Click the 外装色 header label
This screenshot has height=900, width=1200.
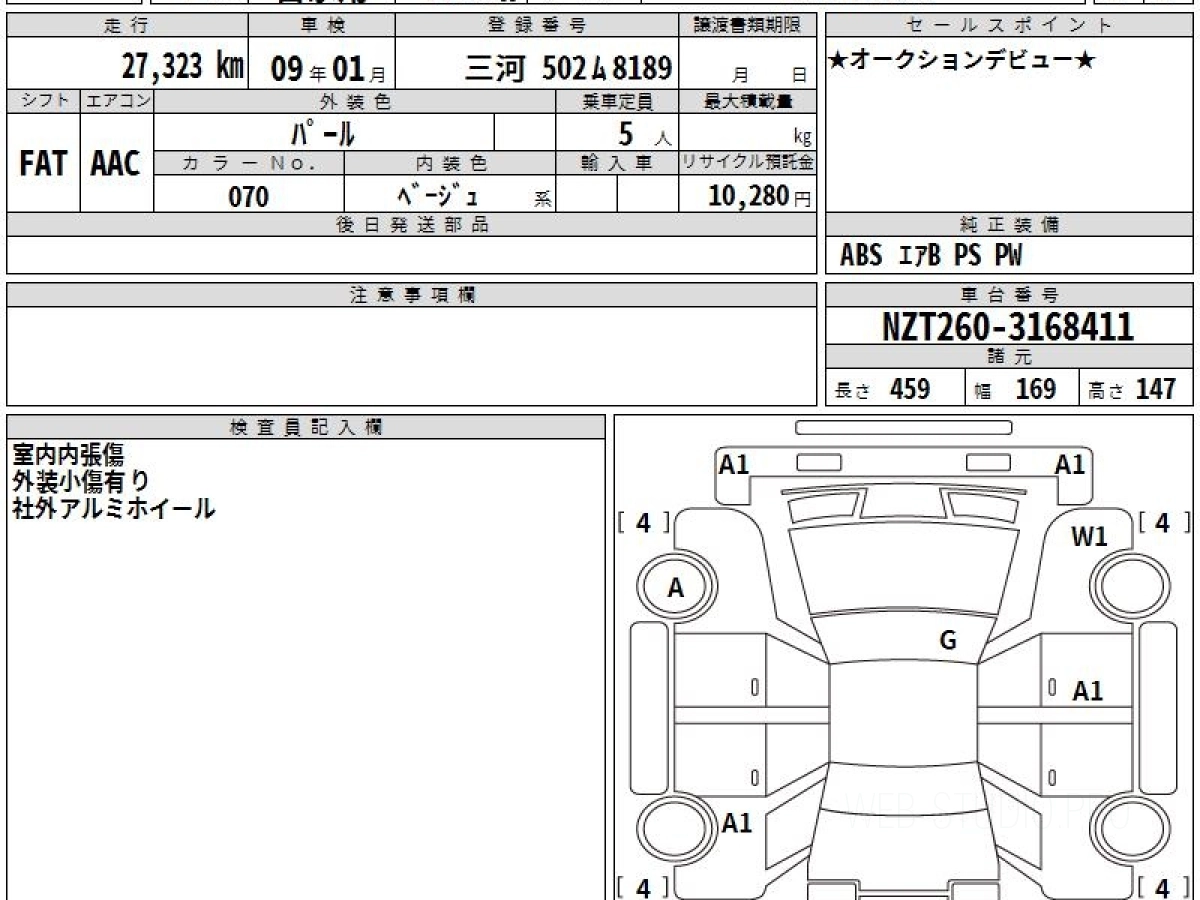click(x=354, y=101)
